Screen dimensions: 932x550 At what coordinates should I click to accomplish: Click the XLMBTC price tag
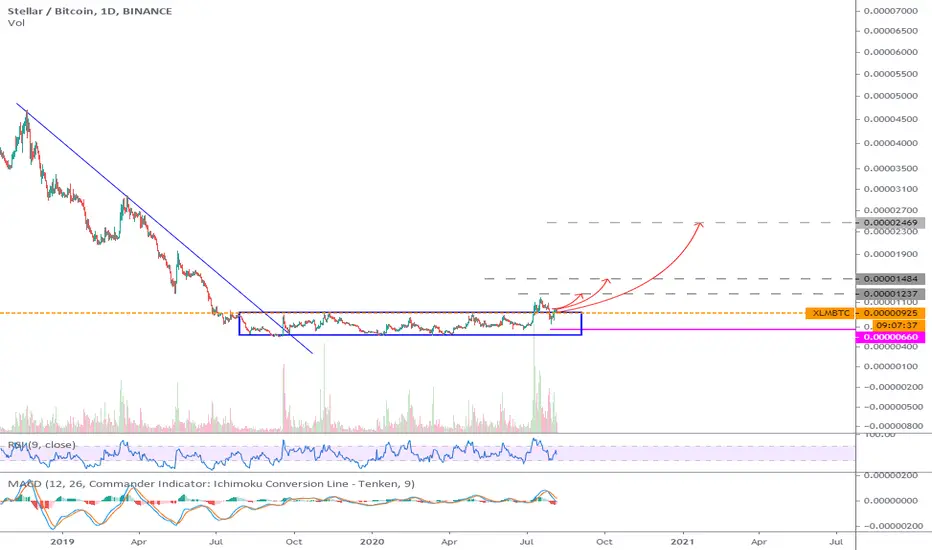pos(831,313)
